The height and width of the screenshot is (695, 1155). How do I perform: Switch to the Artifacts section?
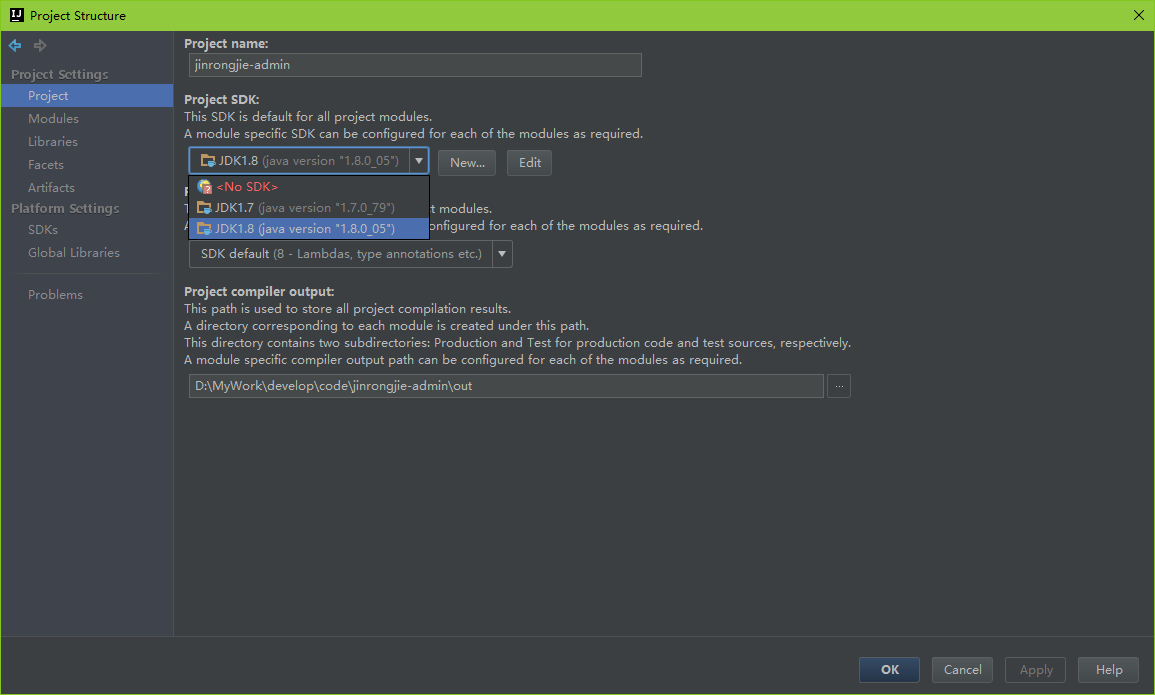[51, 188]
